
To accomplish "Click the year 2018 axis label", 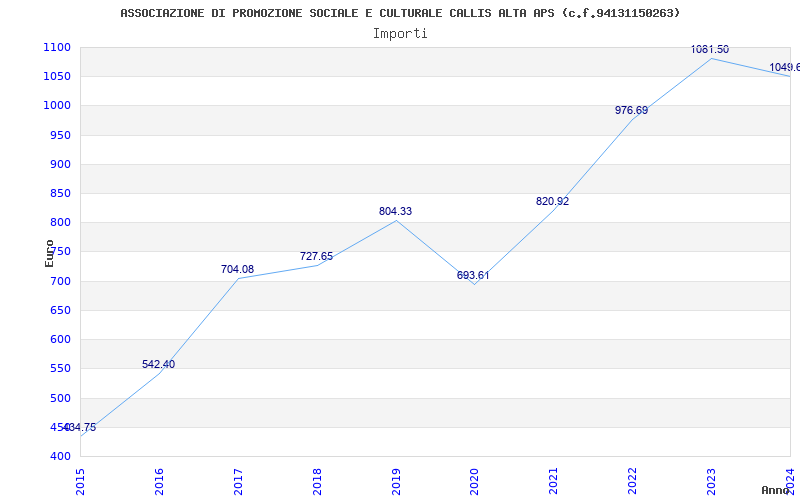I will pyautogui.click(x=317, y=482).
